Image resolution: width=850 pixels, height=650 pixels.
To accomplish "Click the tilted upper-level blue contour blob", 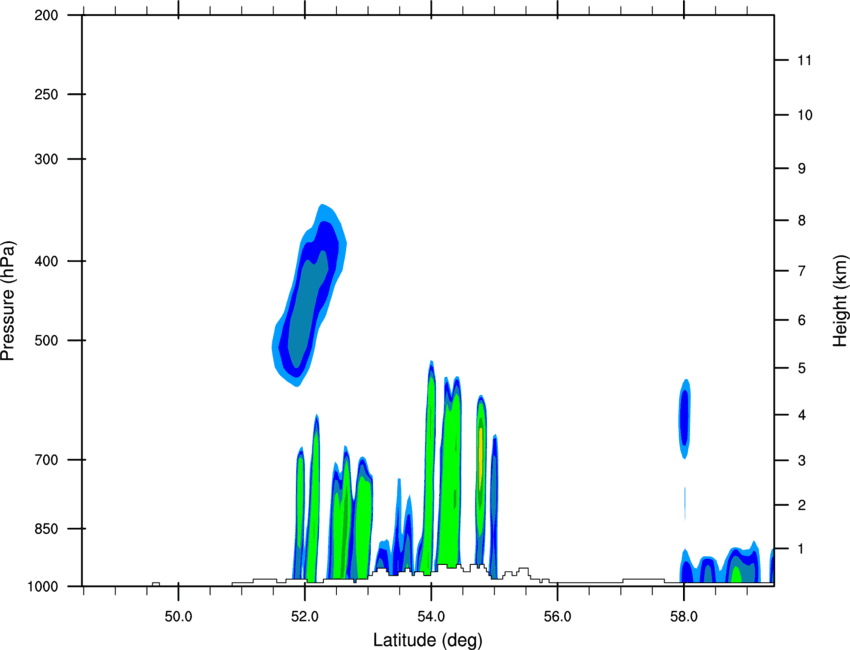I will tap(309, 296).
